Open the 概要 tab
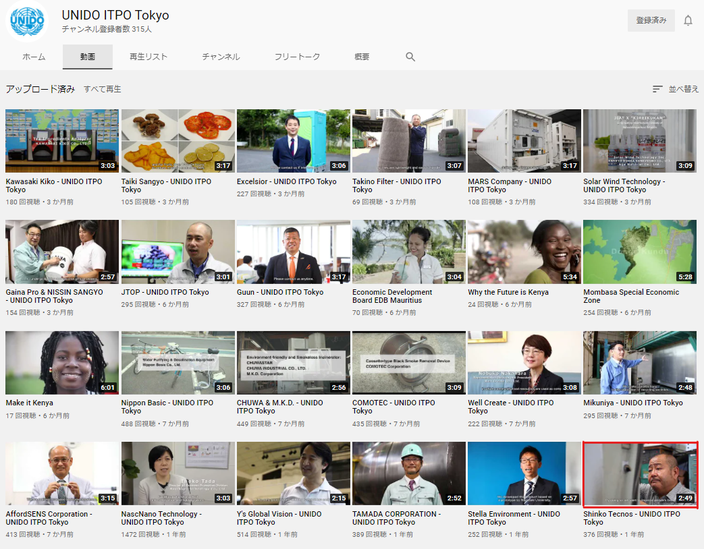Viewport: 704px width, 549px height. (x=362, y=57)
